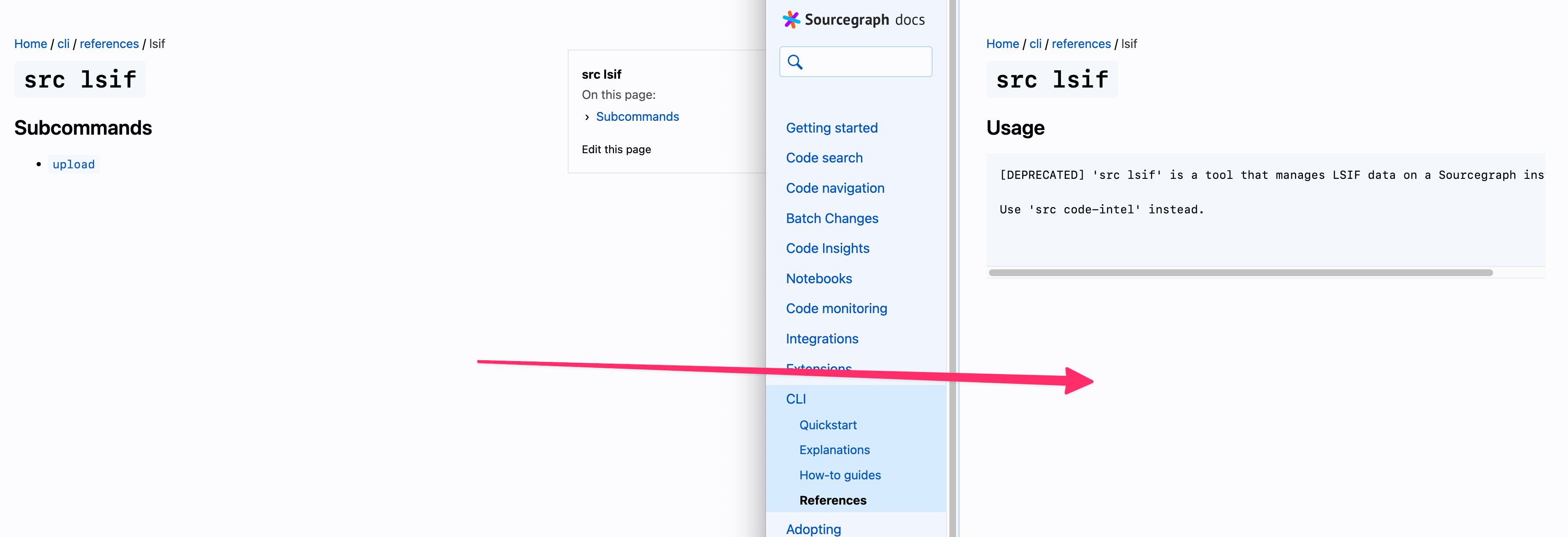This screenshot has width=1568, height=537.
Task: Open Getting started in sidebar
Action: [x=832, y=128]
